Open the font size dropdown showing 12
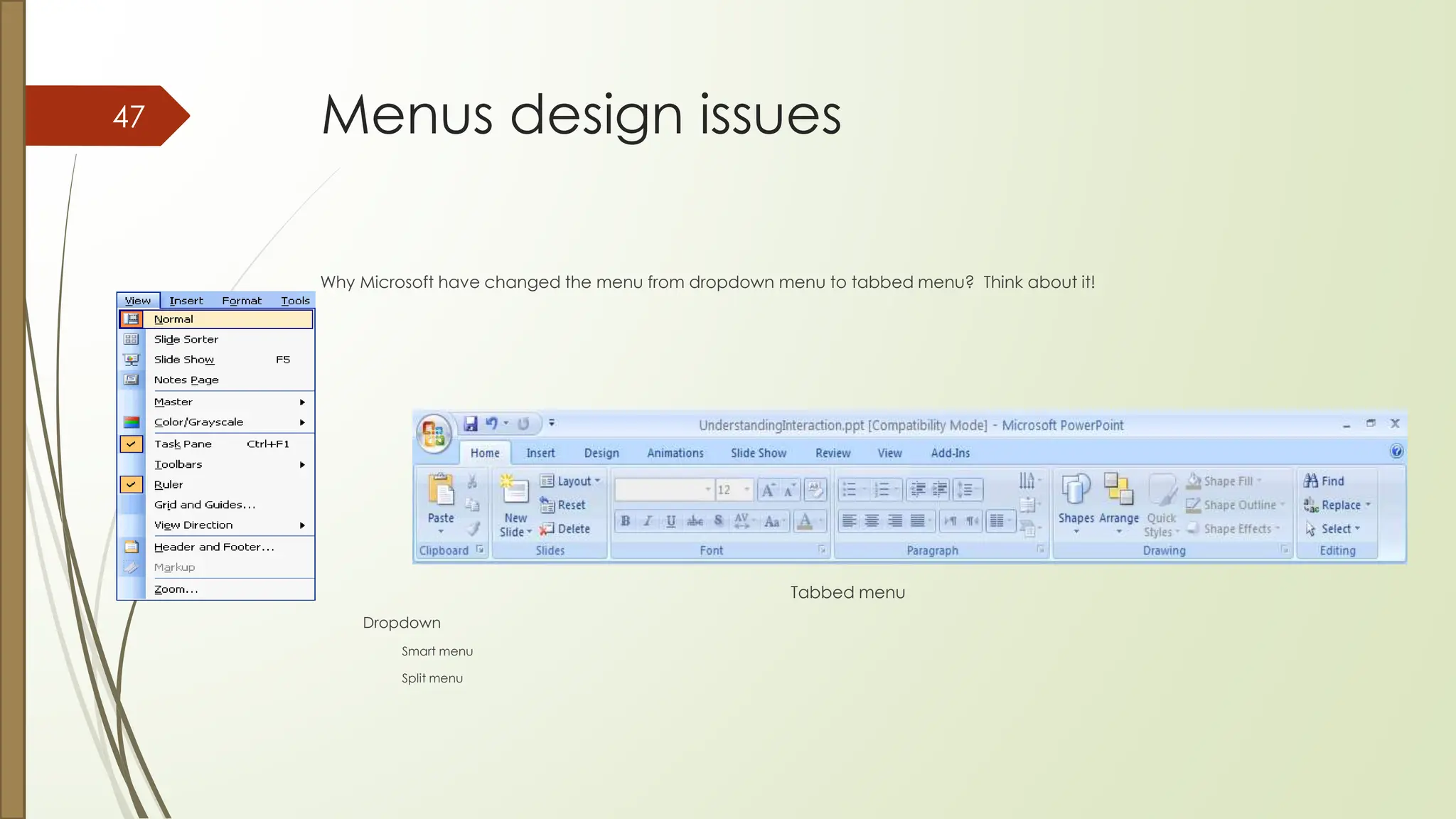The width and height of the screenshot is (1456, 819). [x=746, y=490]
